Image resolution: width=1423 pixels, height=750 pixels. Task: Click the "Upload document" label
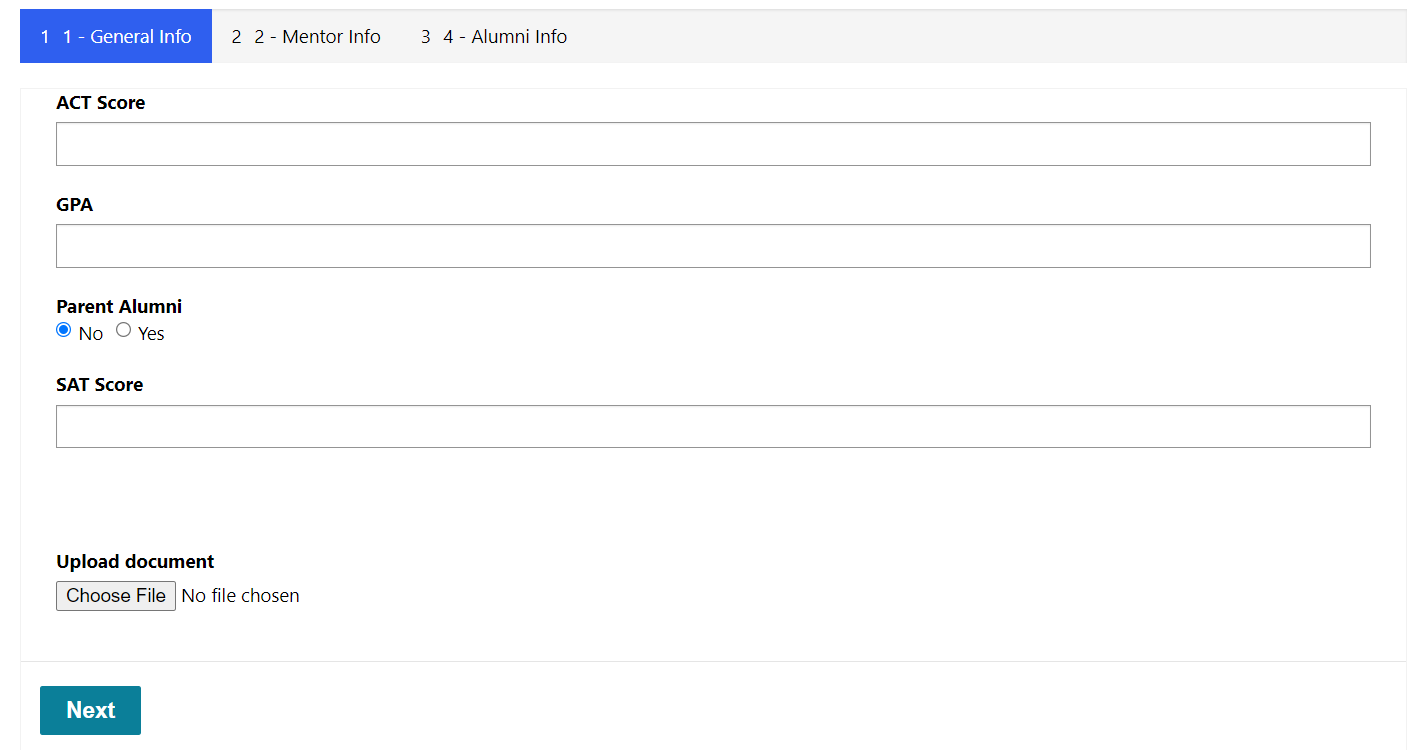(x=135, y=562)
